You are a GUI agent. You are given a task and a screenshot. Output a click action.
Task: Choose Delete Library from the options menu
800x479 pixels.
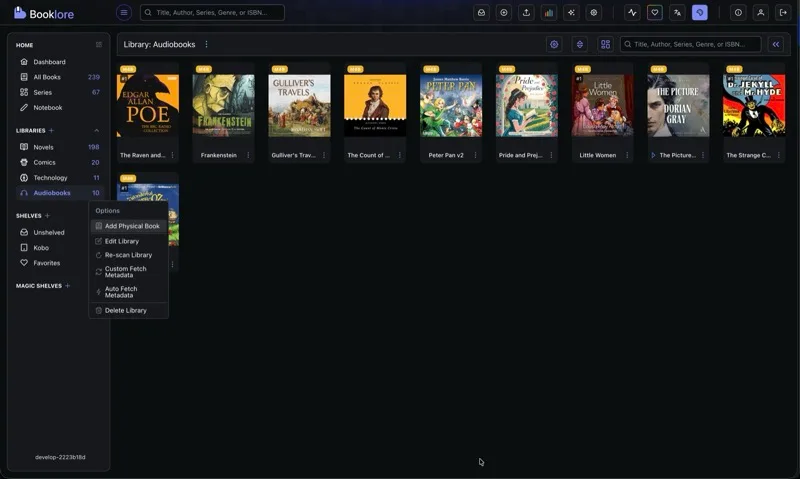pyautogui.click(x=129, y=310)
